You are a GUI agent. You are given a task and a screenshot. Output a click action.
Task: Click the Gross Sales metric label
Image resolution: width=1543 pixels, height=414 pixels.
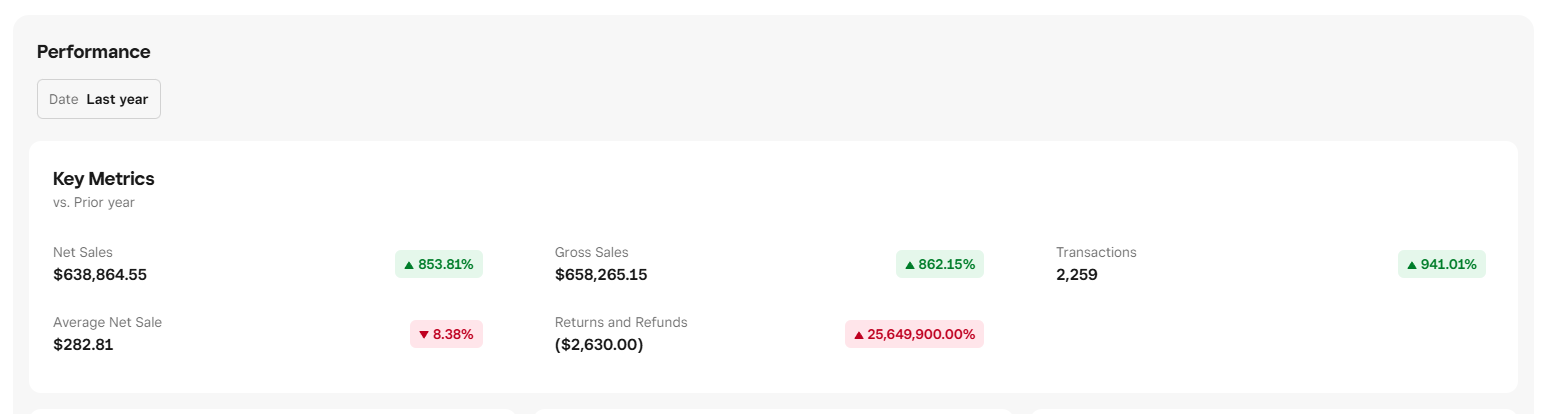click(592, 252)
